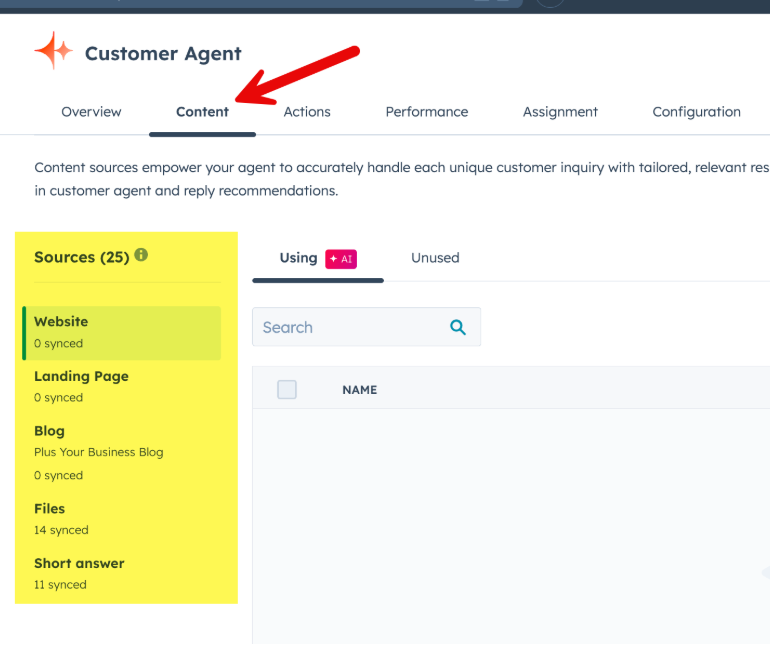
Task: Click the Customer Agent sparkle logo
Action: [53, 51]
